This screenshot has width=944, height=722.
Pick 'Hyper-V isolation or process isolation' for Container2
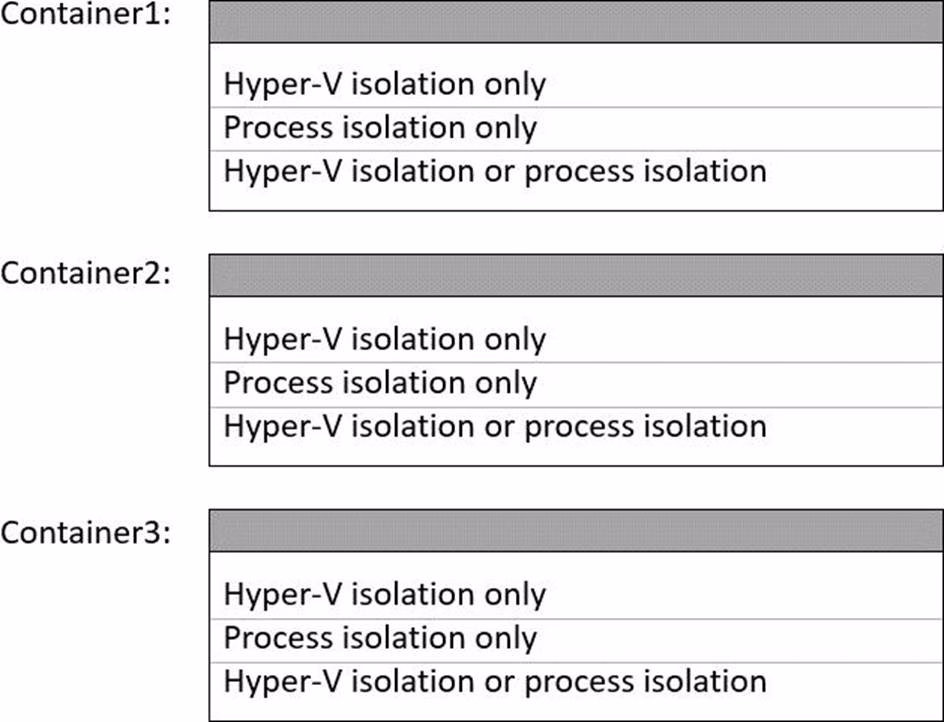coord(495,426)
